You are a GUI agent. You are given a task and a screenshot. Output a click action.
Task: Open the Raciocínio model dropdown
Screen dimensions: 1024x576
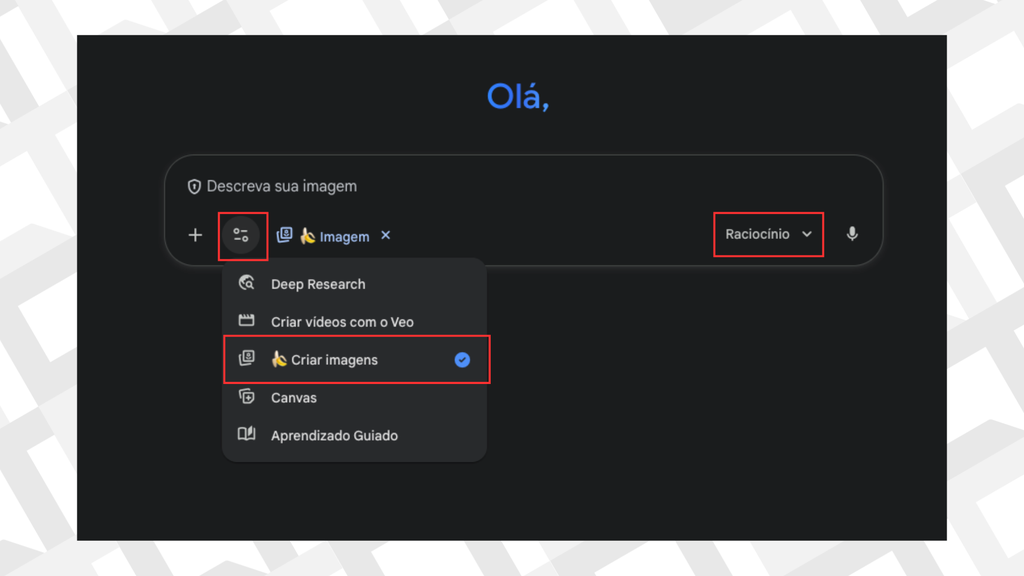[x=758, y=234]
